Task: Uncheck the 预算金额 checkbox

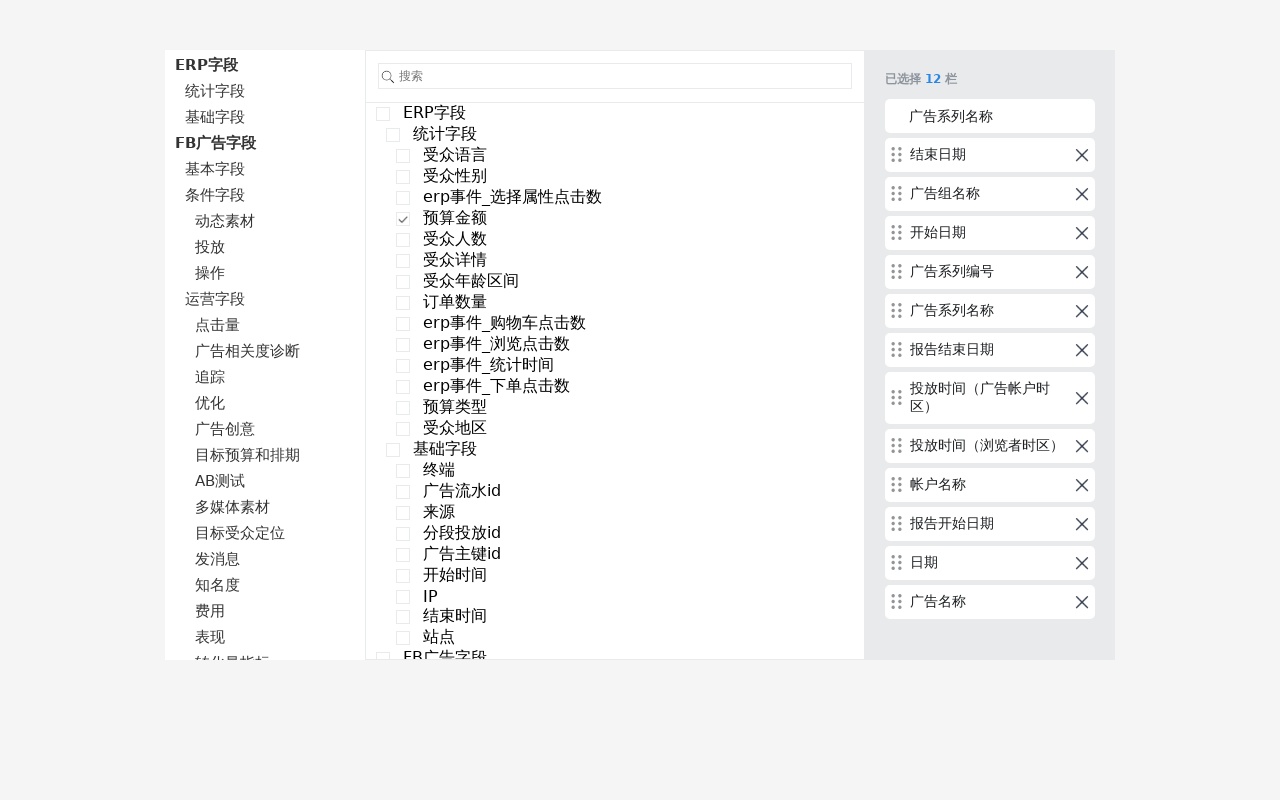Action: pyautogui.click(x=403, y=219)
